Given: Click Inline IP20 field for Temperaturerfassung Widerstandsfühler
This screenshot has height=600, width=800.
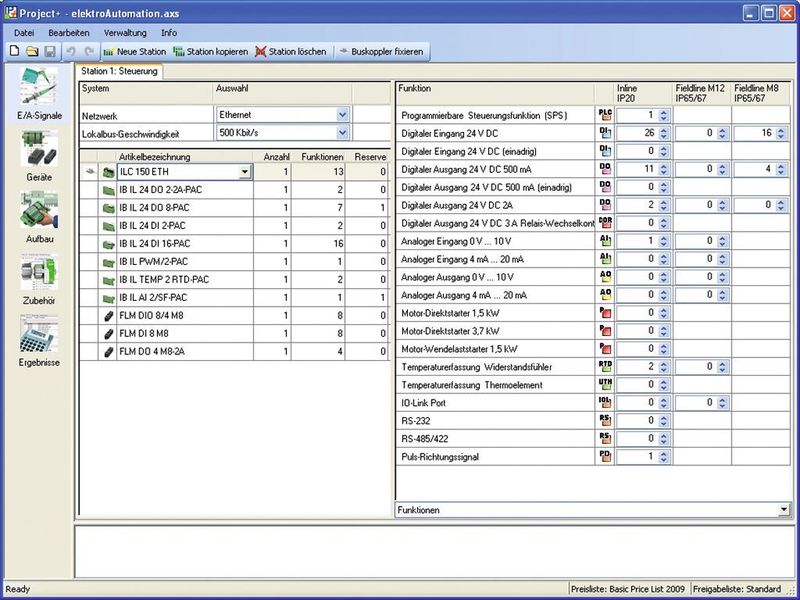Looking at the screenshot, I should (636, 367).
